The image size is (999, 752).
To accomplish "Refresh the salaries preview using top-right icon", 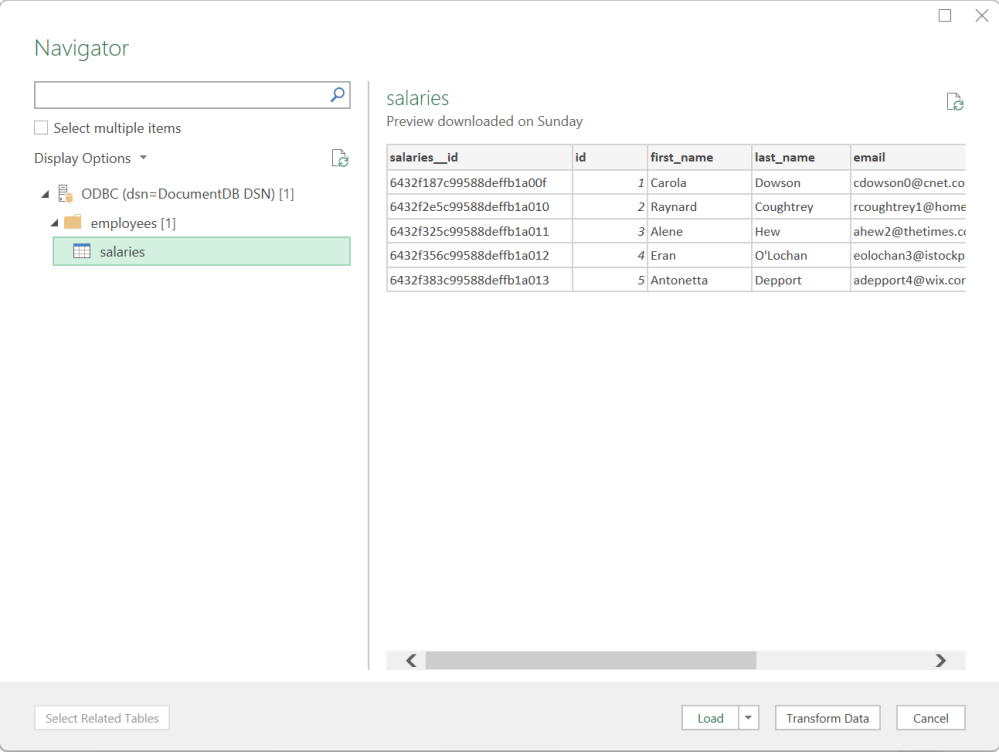I will (x=955, y=102).
